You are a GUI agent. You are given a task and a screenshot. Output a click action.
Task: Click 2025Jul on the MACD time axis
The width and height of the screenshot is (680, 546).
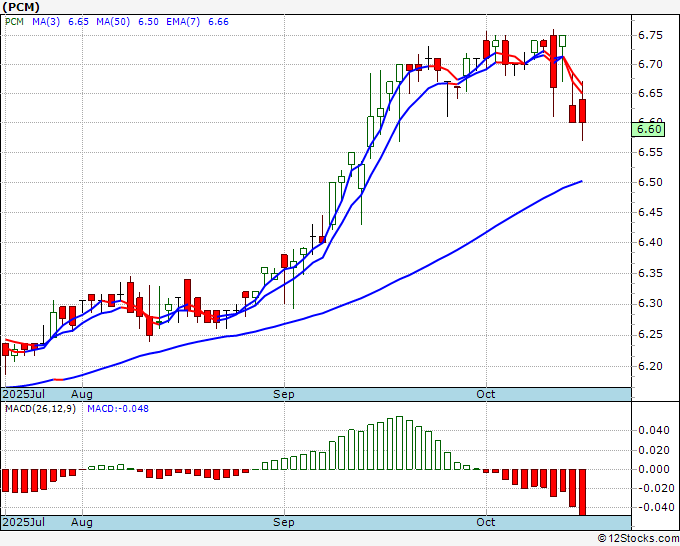[23, 522]
